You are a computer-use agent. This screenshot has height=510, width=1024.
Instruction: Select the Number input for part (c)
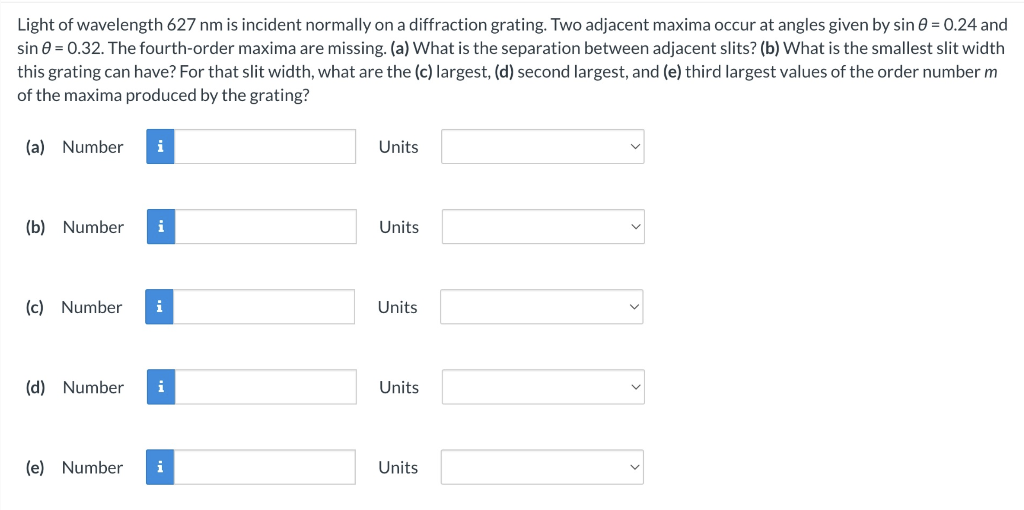[x=264, y=307]
